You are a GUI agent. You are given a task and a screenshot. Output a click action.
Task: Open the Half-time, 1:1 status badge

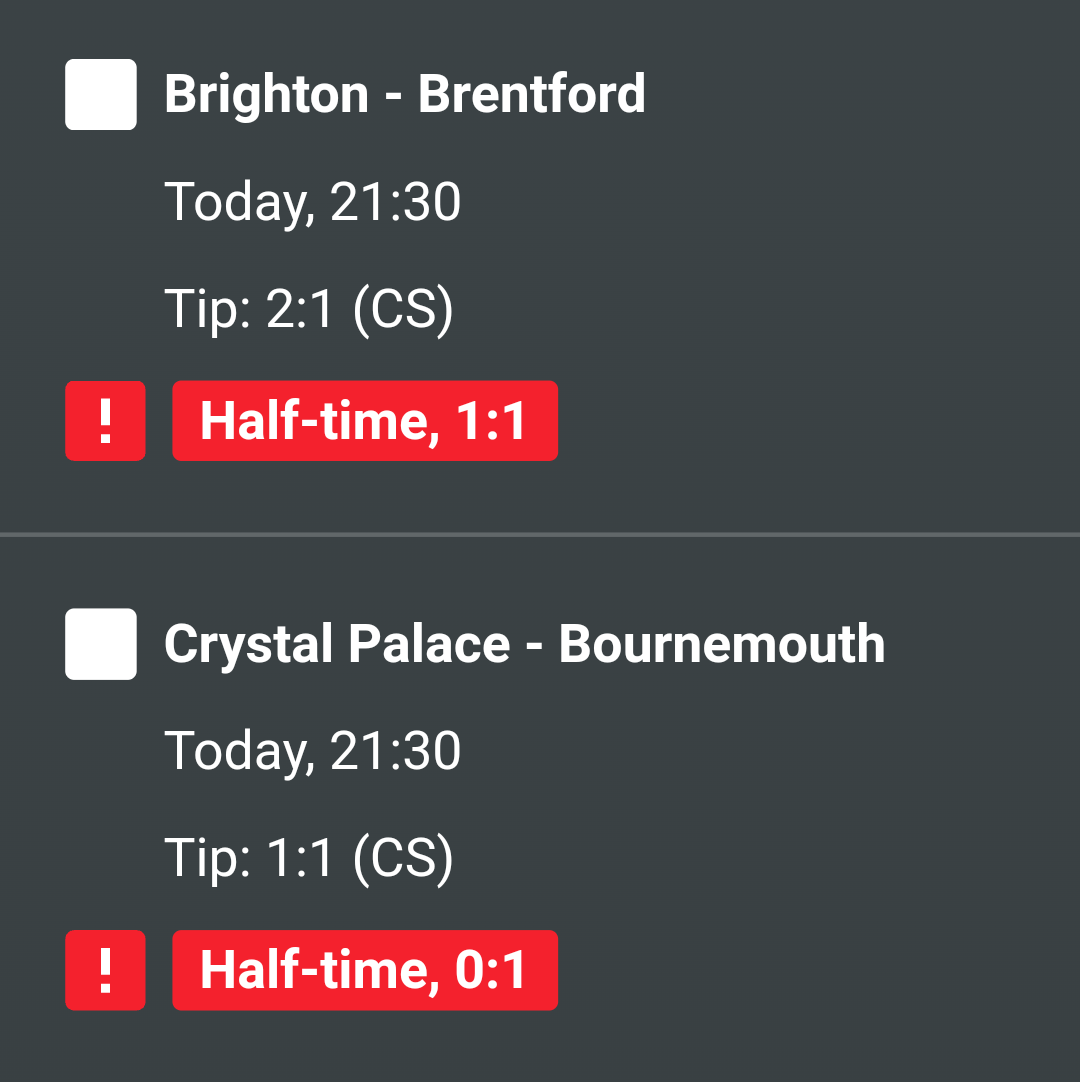point(364,421)
